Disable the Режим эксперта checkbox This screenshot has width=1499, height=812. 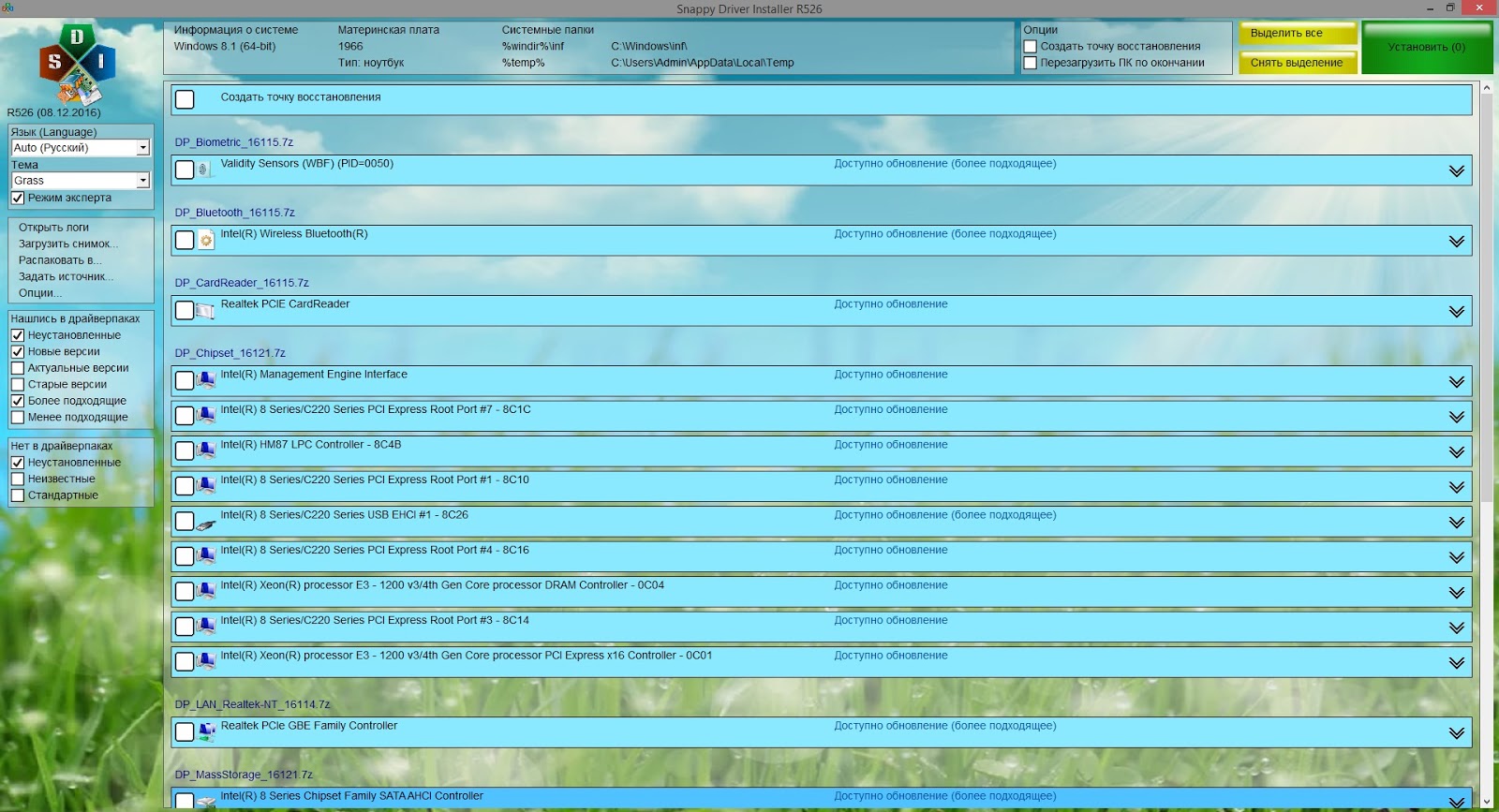[x=18, y=198]
